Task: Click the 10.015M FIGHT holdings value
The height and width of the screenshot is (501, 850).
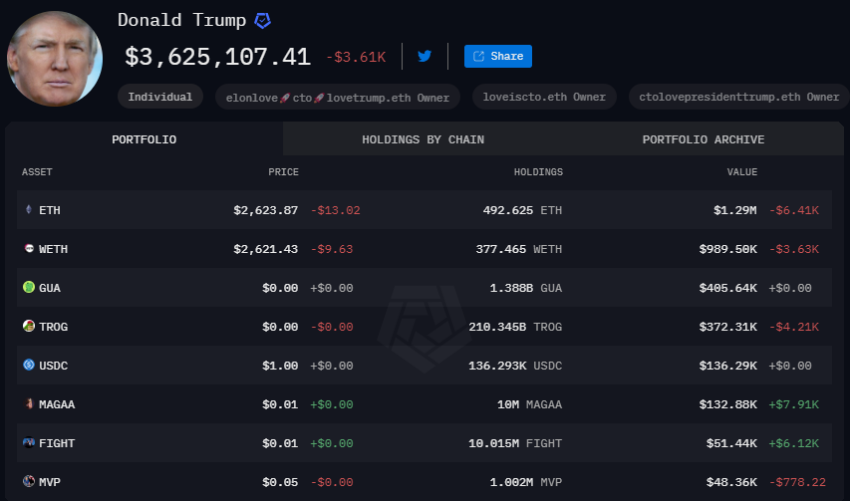Action: pyautogui.click(x=516, y=444)
